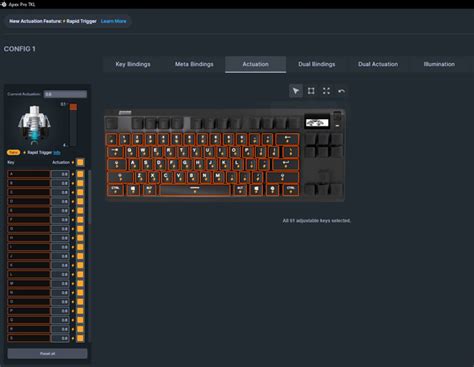The width and height of the screenshot is (474, 367).
Task: Select the arrow cursor selection tool
Action: click(296, 91)
